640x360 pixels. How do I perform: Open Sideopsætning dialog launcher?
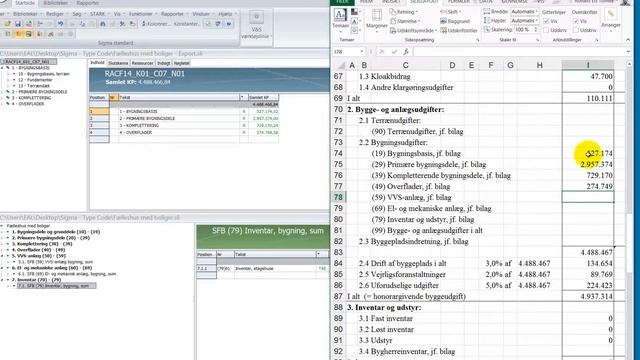pyautogui.click(x=477, y=40)
